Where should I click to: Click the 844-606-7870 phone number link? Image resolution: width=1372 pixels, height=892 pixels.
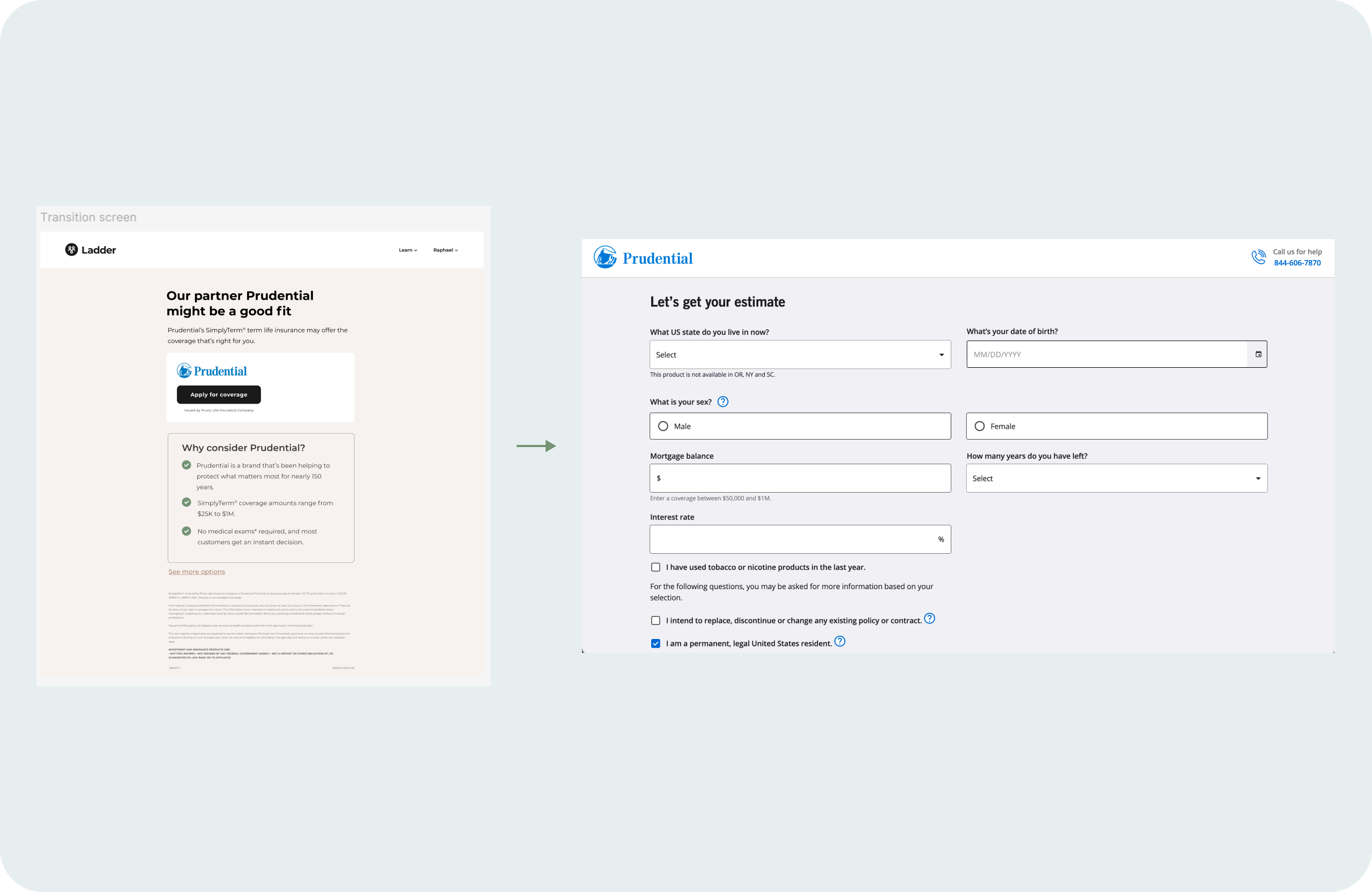1297,263
